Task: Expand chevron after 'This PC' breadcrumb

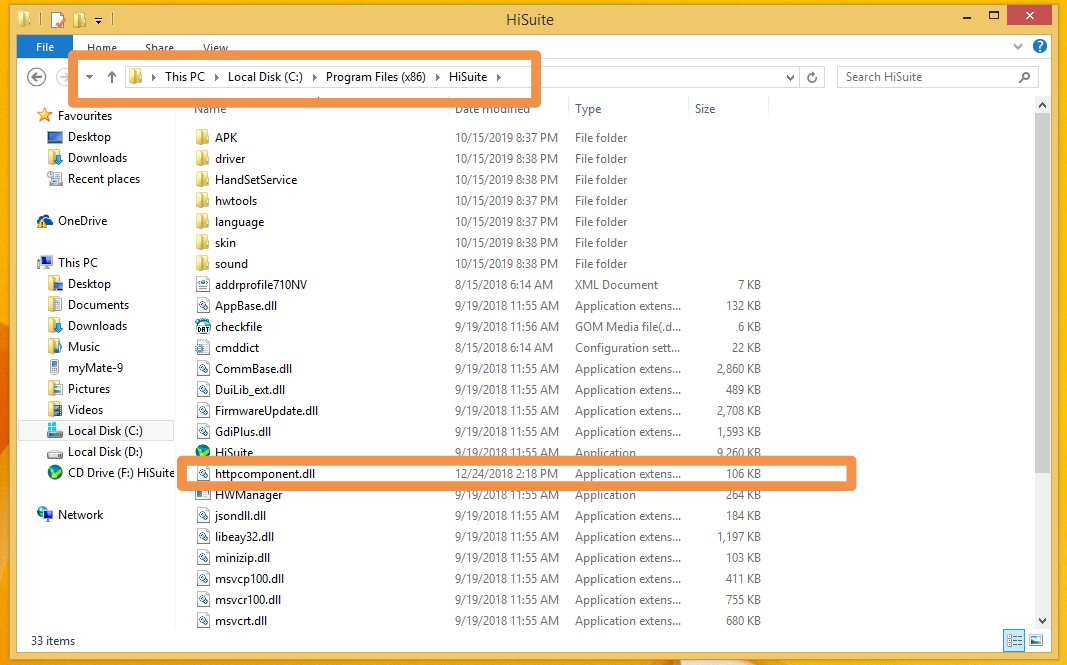Action: (x=216, y=77)
